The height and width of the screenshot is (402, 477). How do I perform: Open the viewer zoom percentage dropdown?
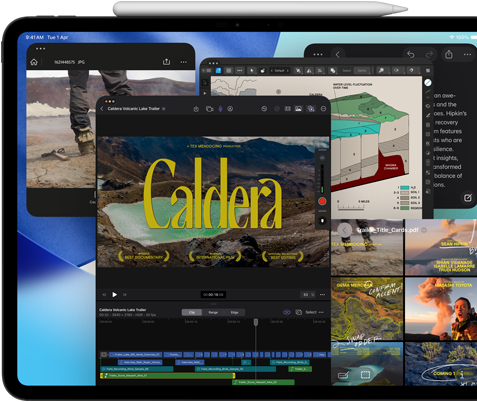[x=308, y=295]
